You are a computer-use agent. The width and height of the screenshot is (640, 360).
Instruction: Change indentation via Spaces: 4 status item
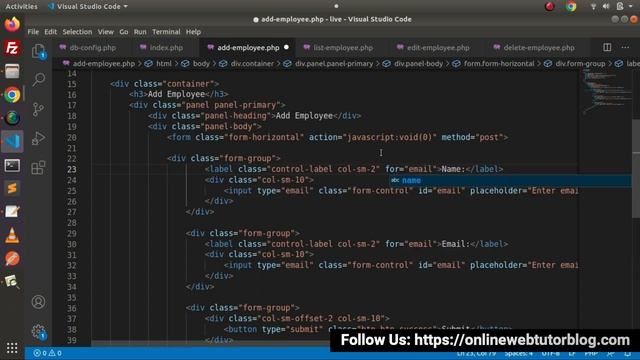tap(518, 353)
